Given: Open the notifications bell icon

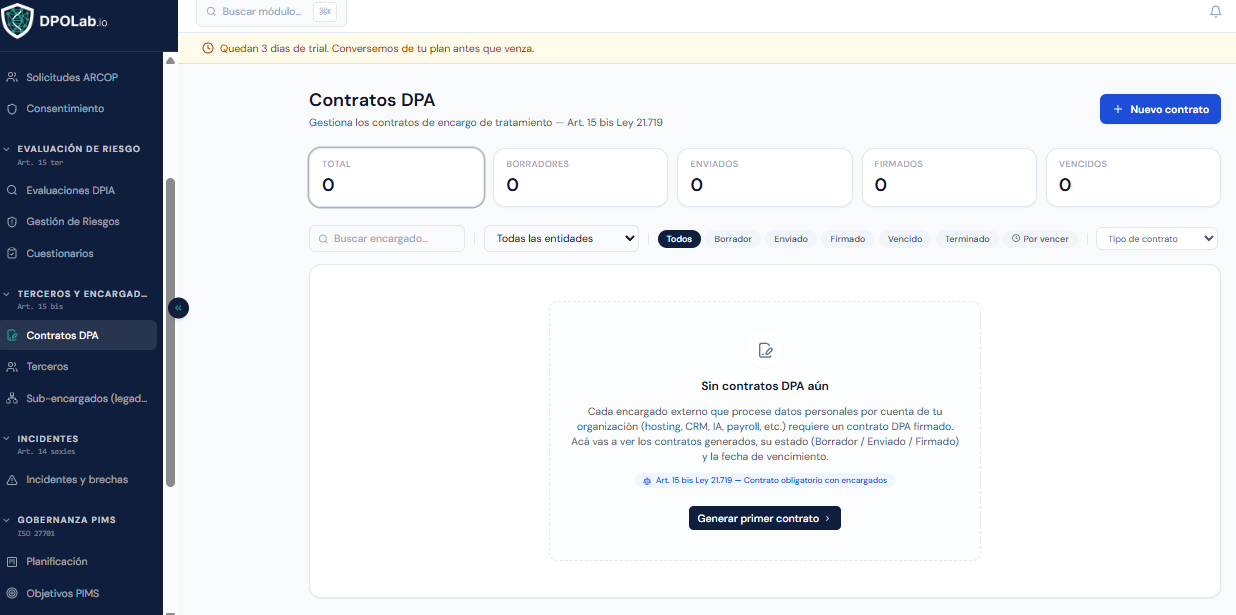Looking at the screenshot, I should [1216, 12].
